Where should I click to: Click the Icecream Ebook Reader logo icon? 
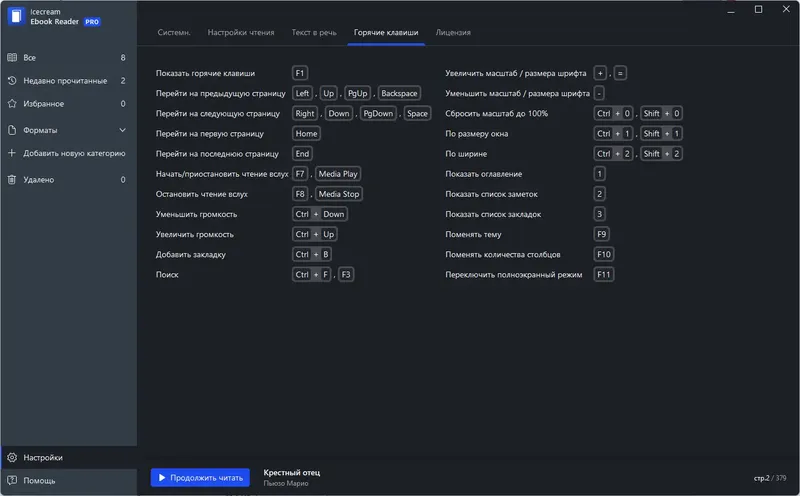(16, 16)
